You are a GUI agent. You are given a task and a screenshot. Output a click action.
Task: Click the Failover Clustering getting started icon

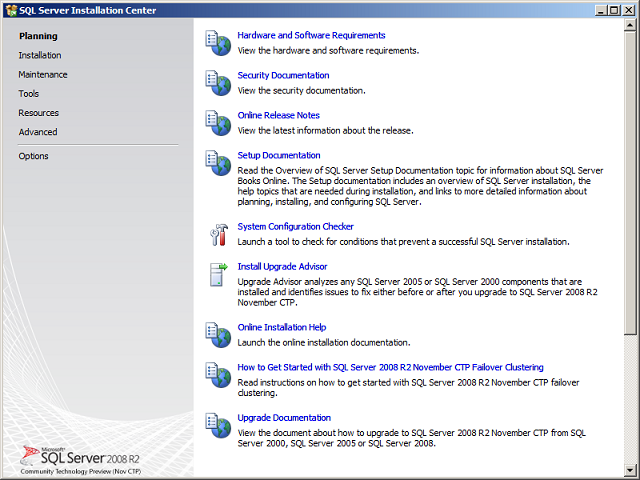pos(218,375)
